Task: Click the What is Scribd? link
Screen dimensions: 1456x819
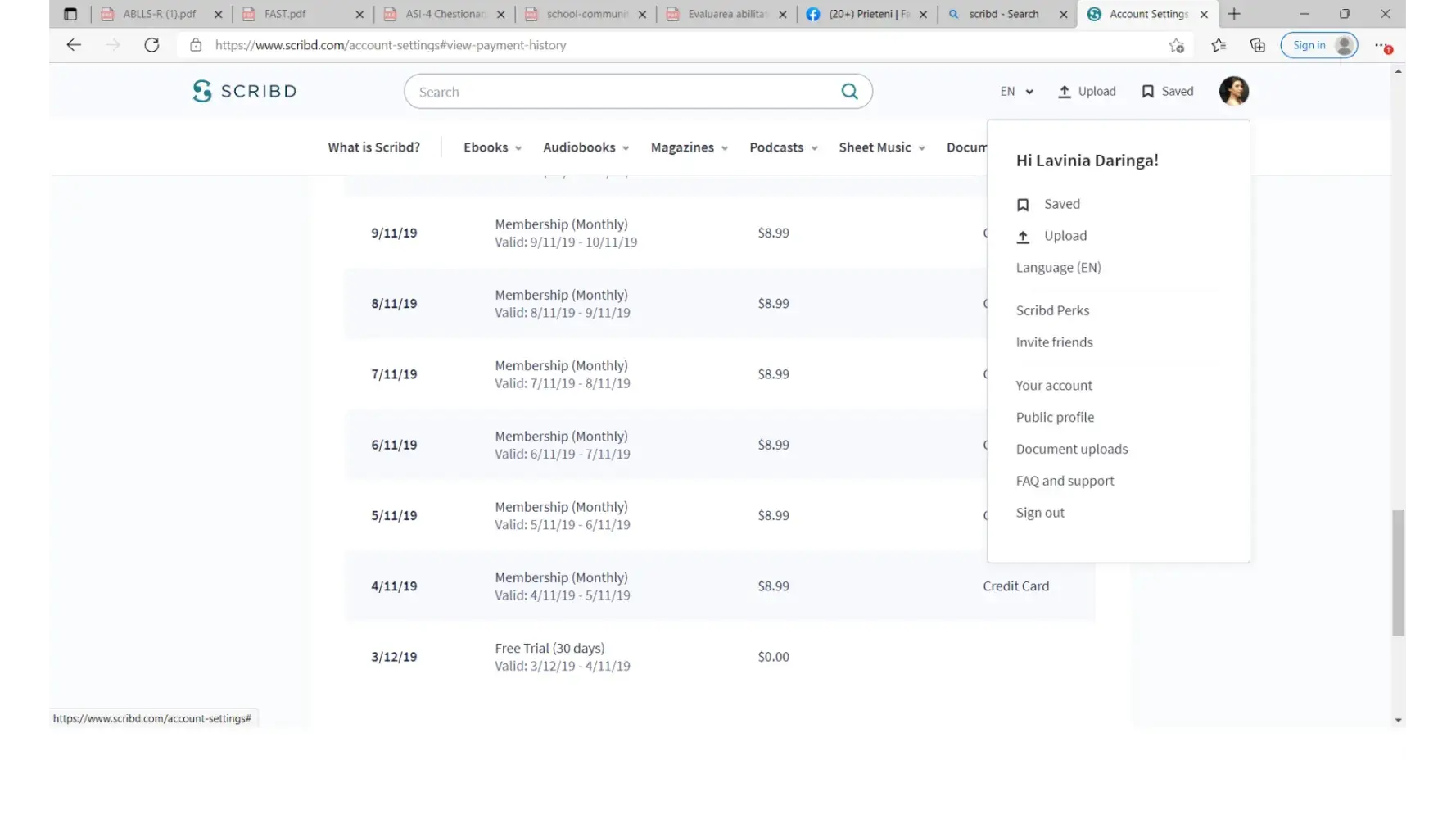Action: pos(373,147)
